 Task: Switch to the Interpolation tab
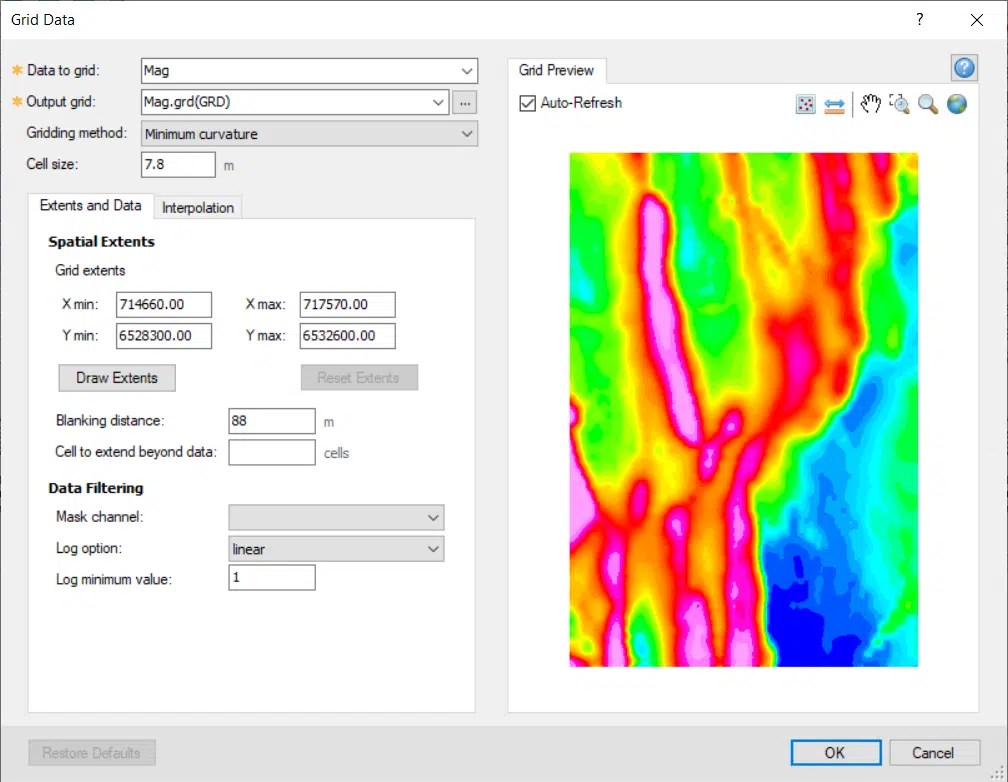(x=198, y=207)
